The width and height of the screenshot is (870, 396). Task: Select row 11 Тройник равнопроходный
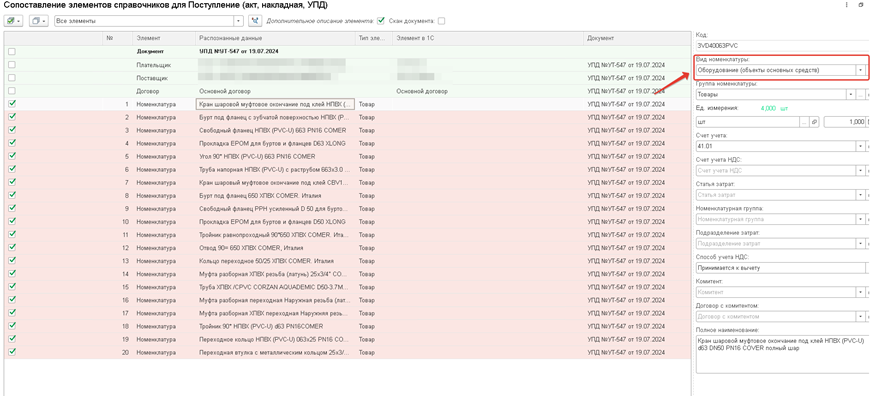click(x=348, y=234)
